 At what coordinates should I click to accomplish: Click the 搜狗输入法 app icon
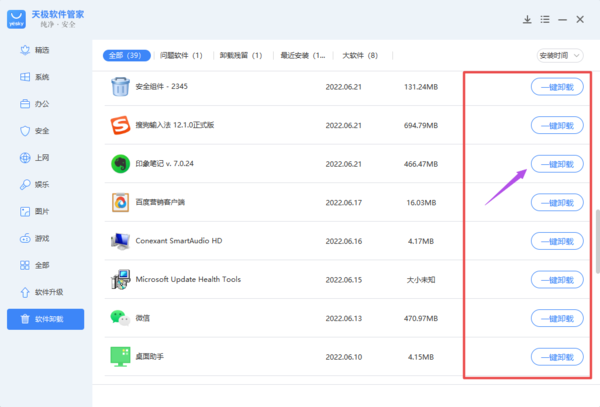pos(120,126)
